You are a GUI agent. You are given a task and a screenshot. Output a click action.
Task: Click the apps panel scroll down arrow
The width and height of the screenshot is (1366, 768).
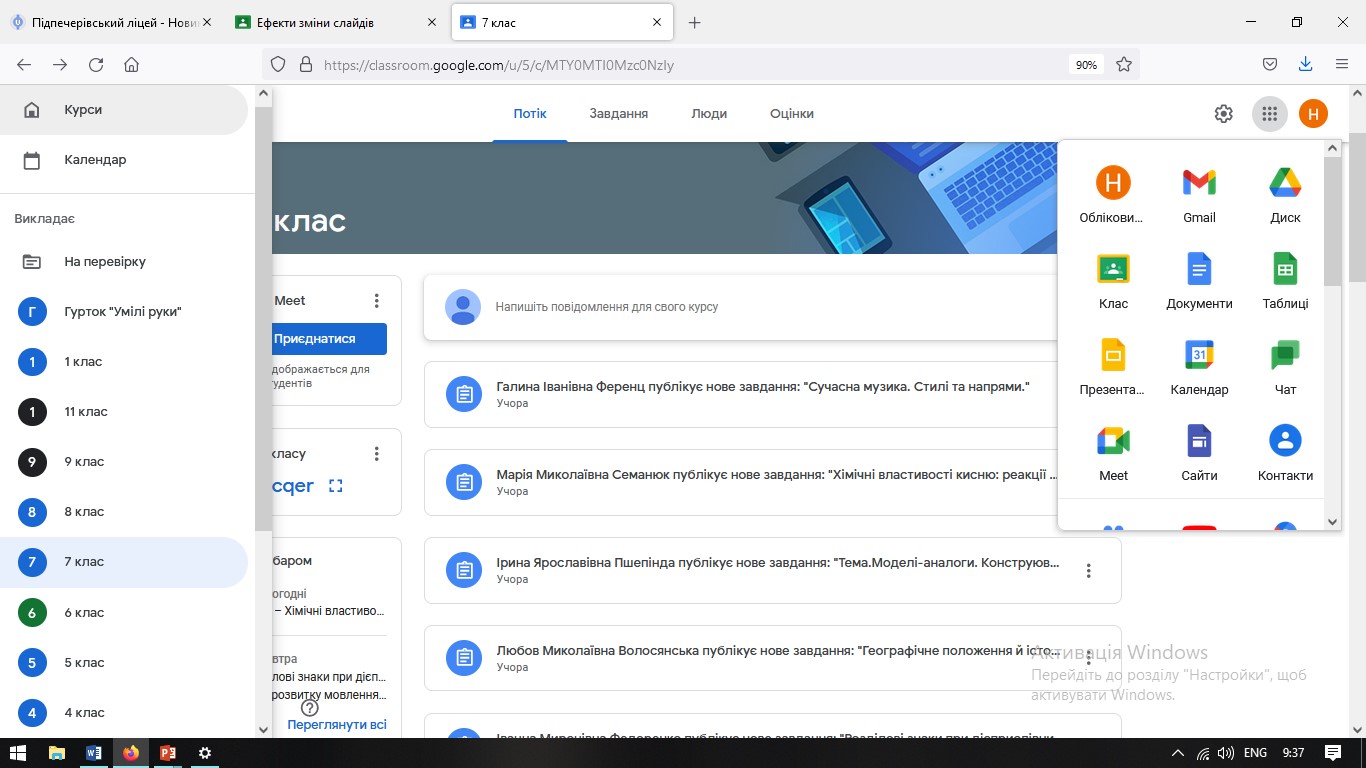click(x=1332, y=521)
